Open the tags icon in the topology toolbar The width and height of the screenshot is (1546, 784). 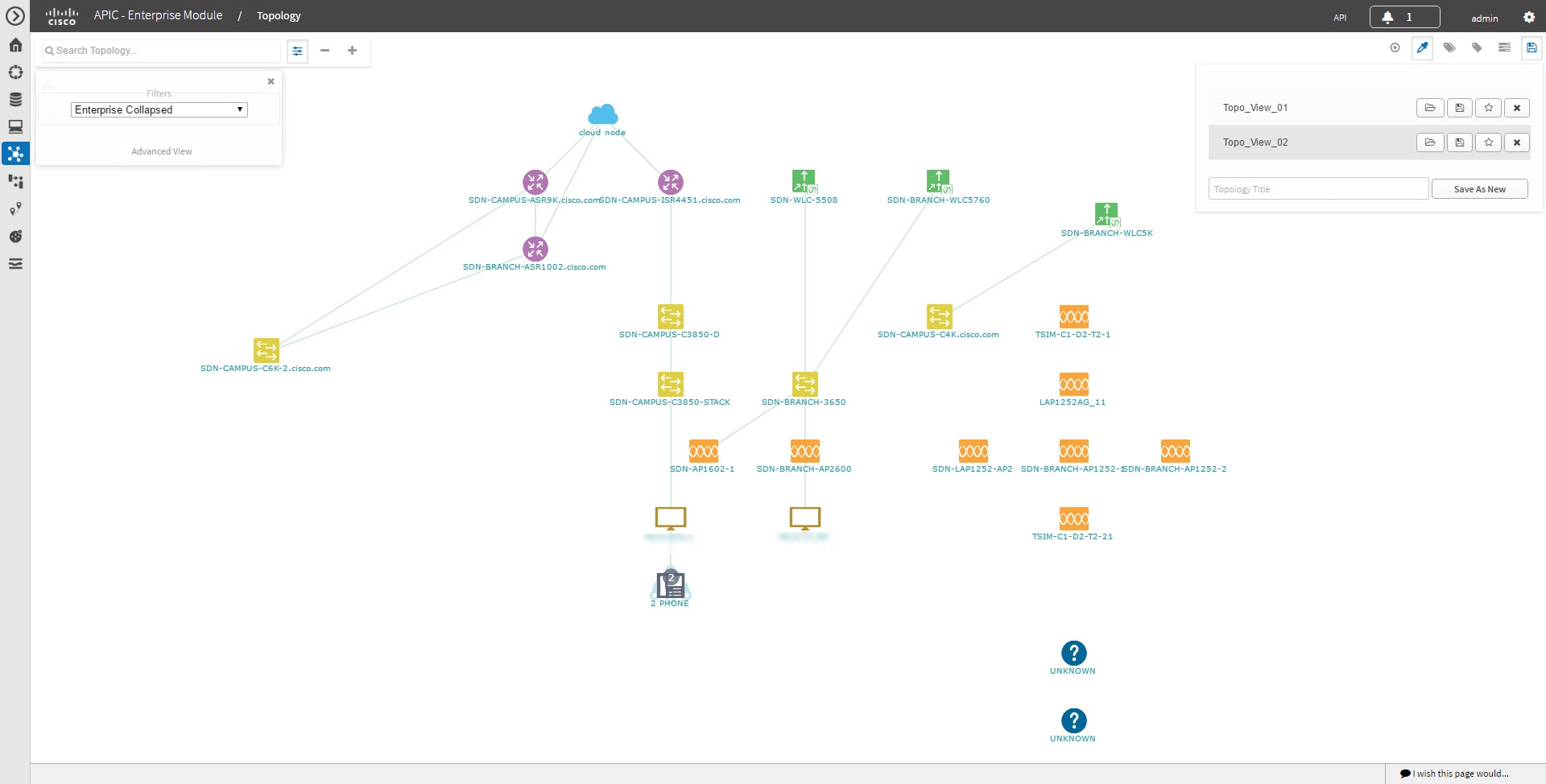click(x=1449, y=47)
